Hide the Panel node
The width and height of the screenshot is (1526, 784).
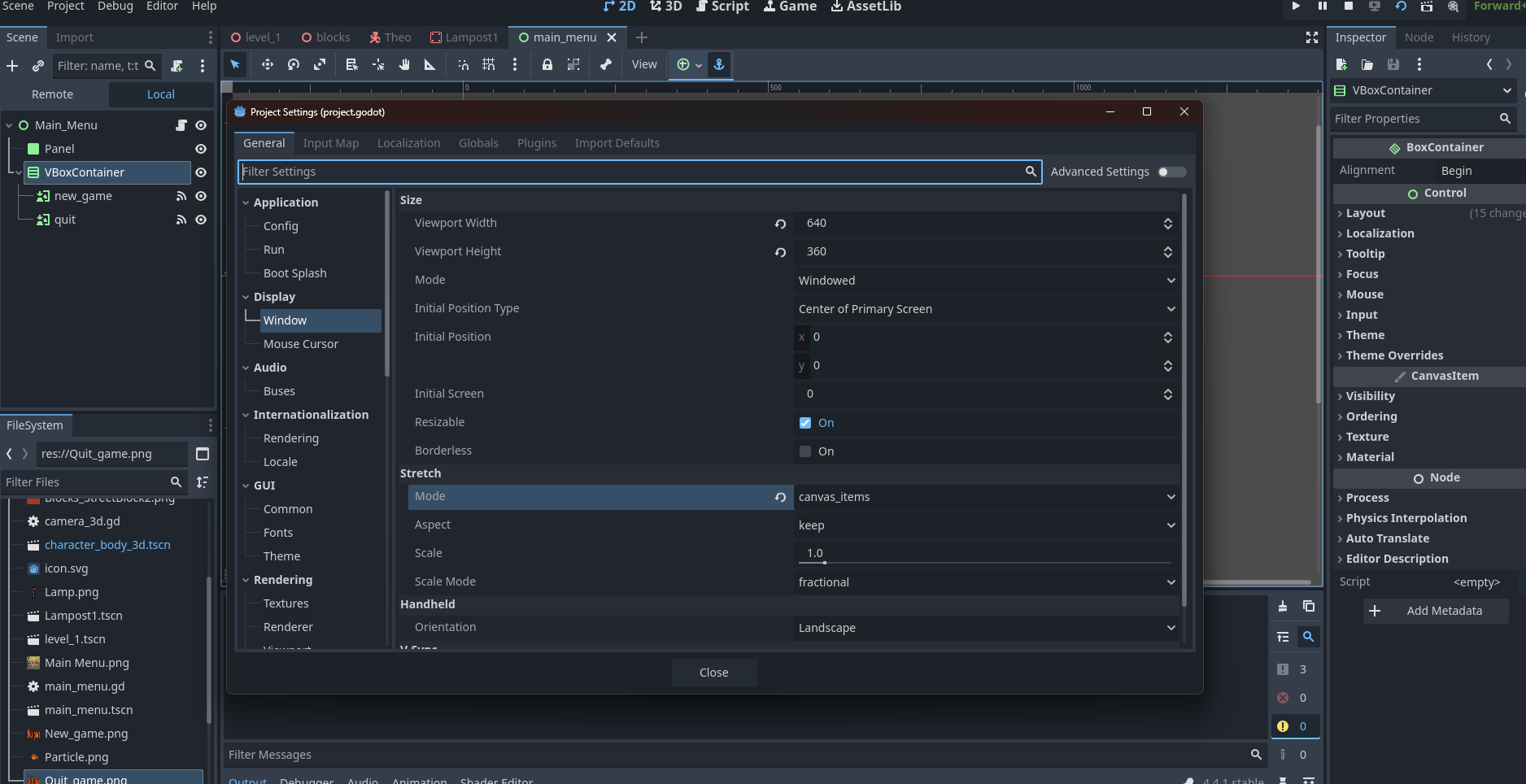201,149
